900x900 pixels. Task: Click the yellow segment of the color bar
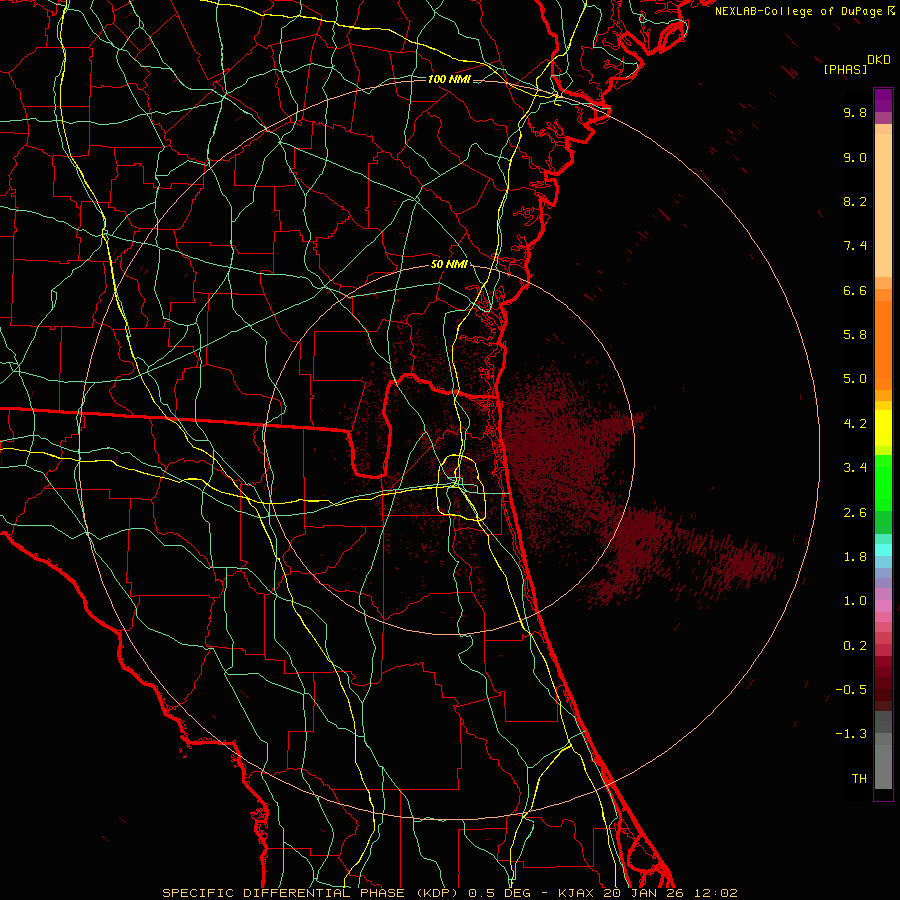click(883, 428)
